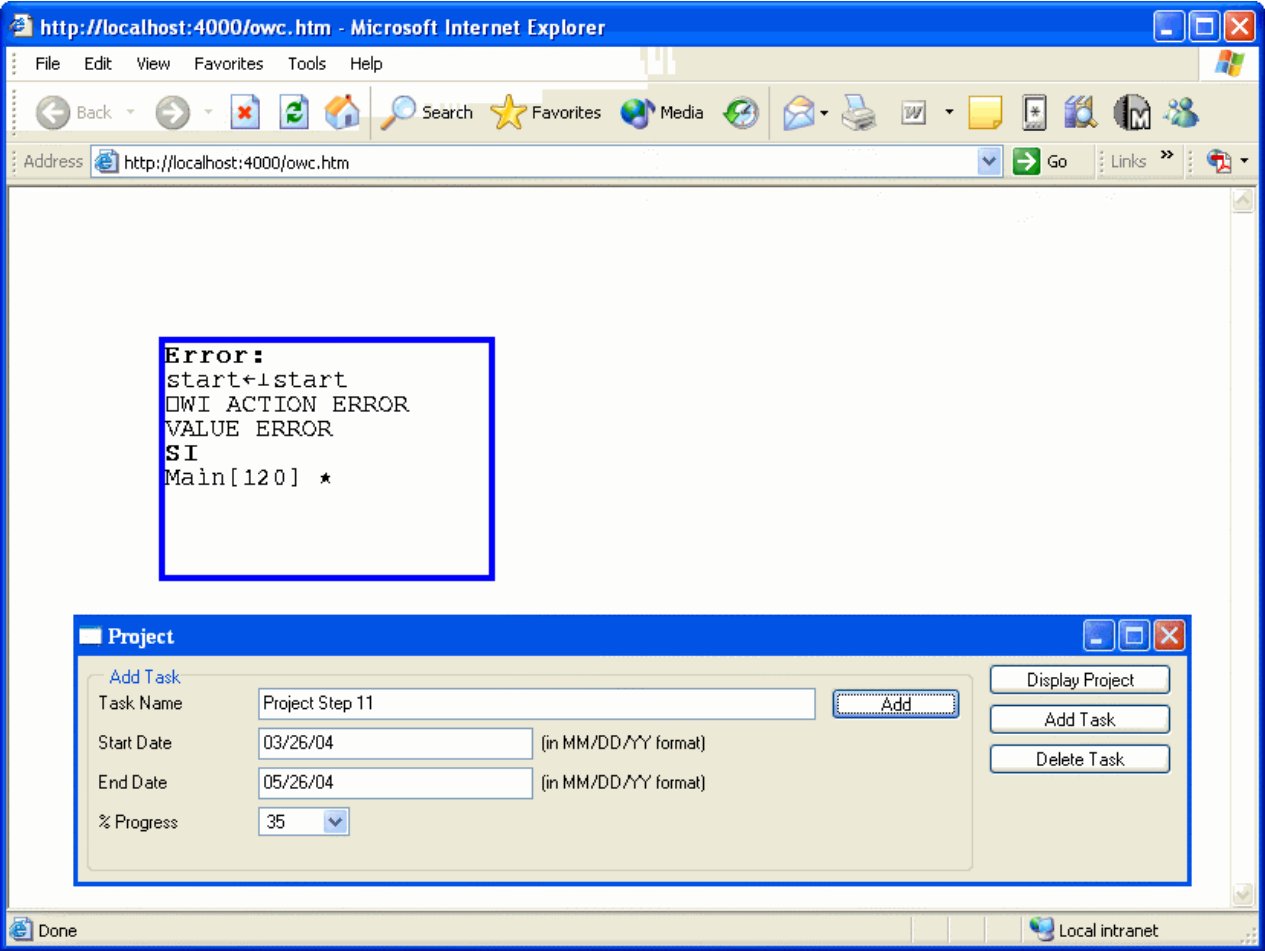
Task: Click the scrollbar up arrow
Action: coord(1243,200)
